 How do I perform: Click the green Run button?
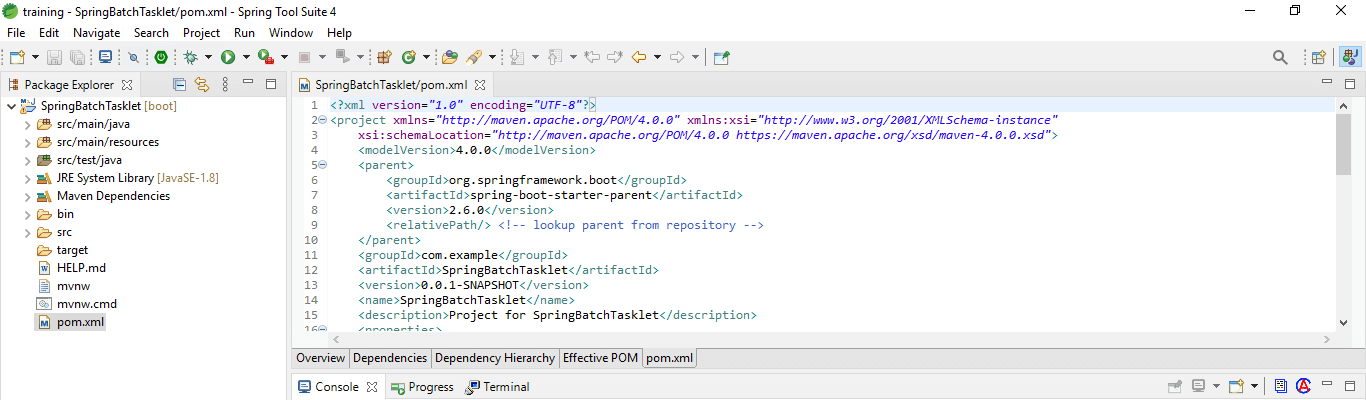(228, 58)
